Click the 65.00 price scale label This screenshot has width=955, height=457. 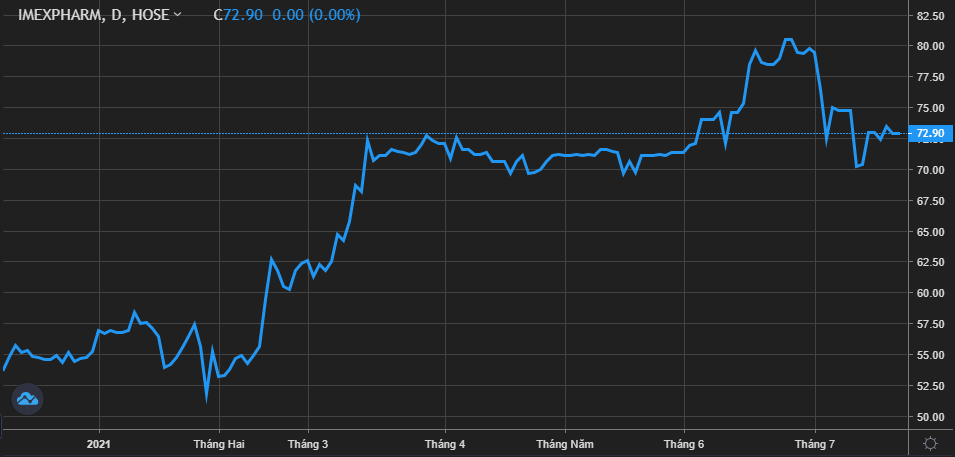tap(931, 232)
